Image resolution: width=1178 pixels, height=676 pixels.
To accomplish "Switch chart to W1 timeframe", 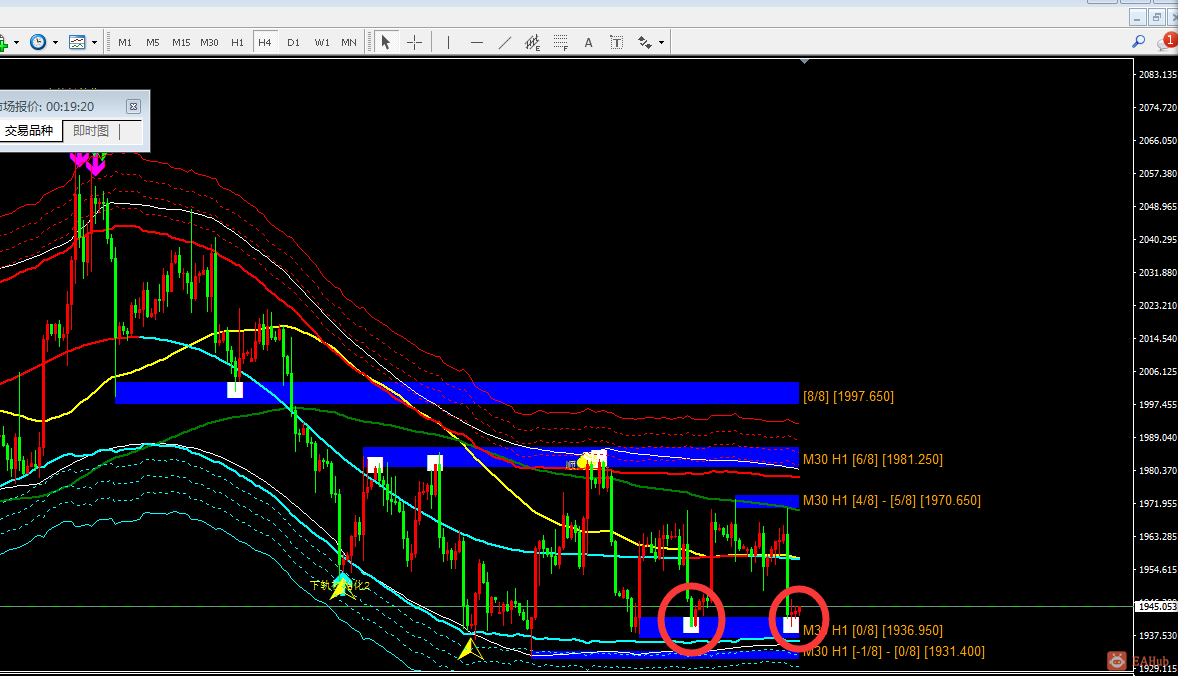I will click(322, 43).
